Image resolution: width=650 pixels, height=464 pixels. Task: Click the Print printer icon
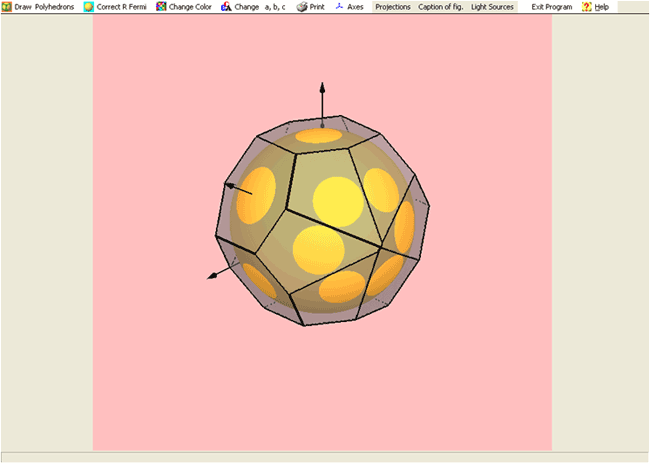pyautogui.click(x=302, y=7)
